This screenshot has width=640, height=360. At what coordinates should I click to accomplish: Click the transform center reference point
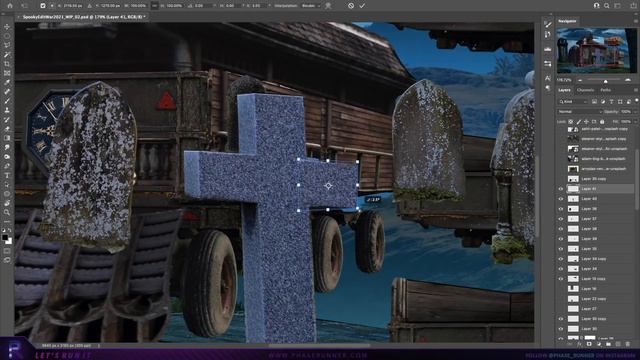(328, 186)
